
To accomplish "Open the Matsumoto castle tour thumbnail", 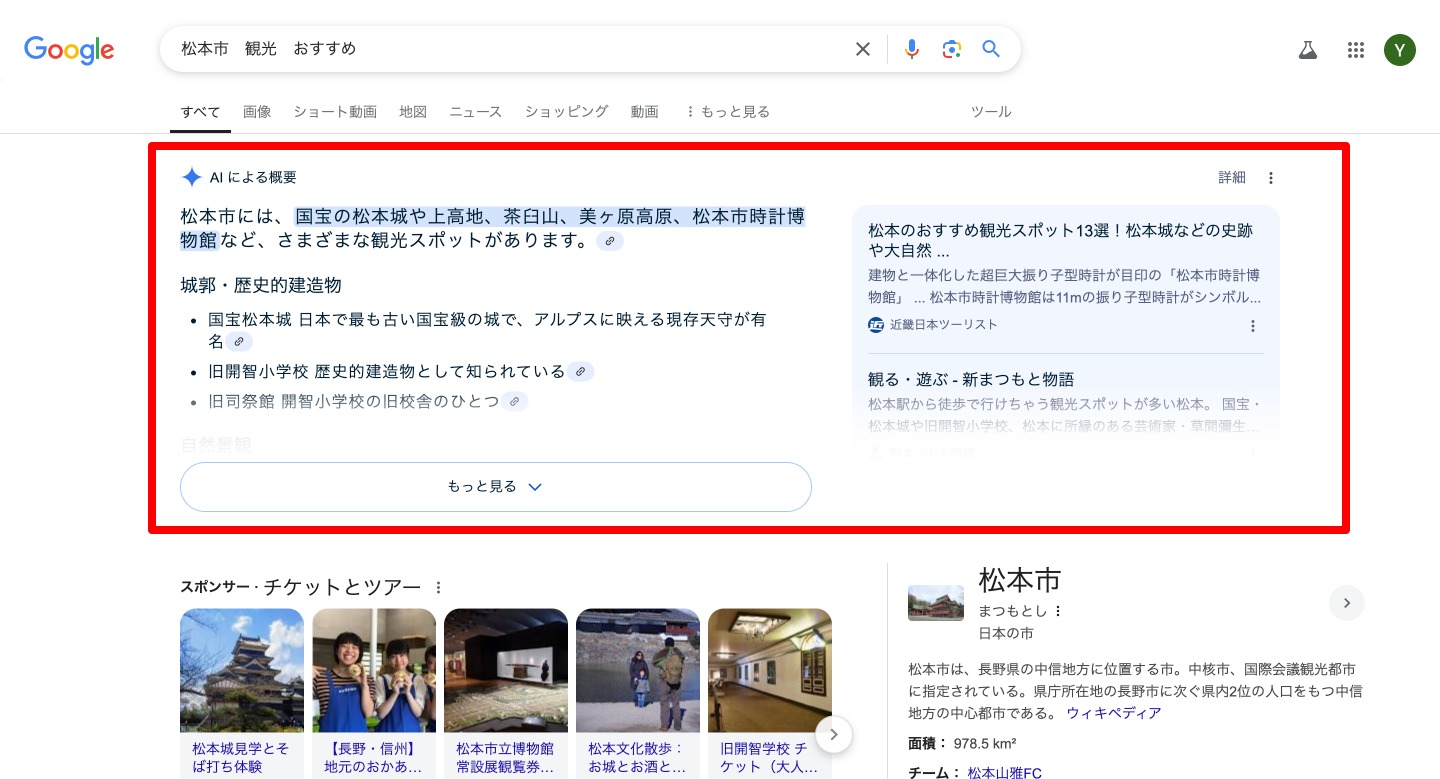I will [x=242, y=671].
